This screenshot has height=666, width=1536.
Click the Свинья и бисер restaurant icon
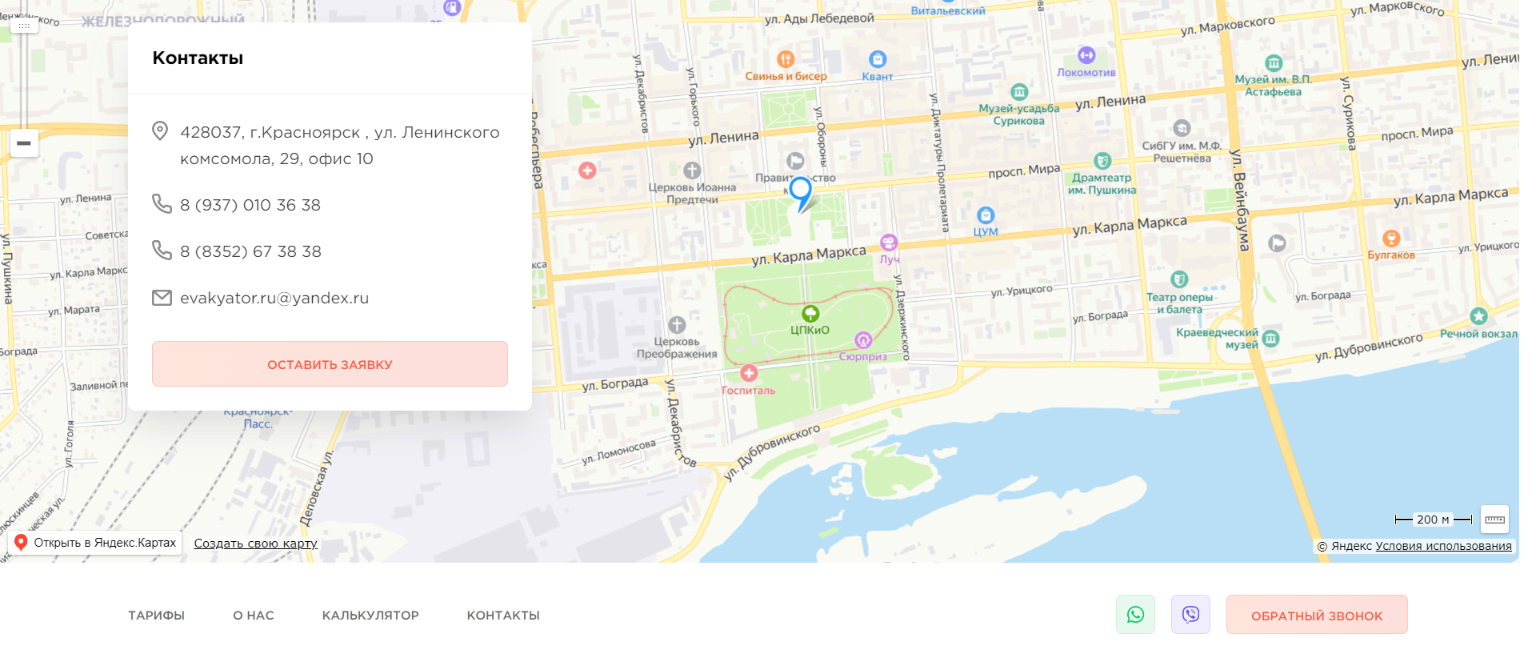tap(785, 59)
